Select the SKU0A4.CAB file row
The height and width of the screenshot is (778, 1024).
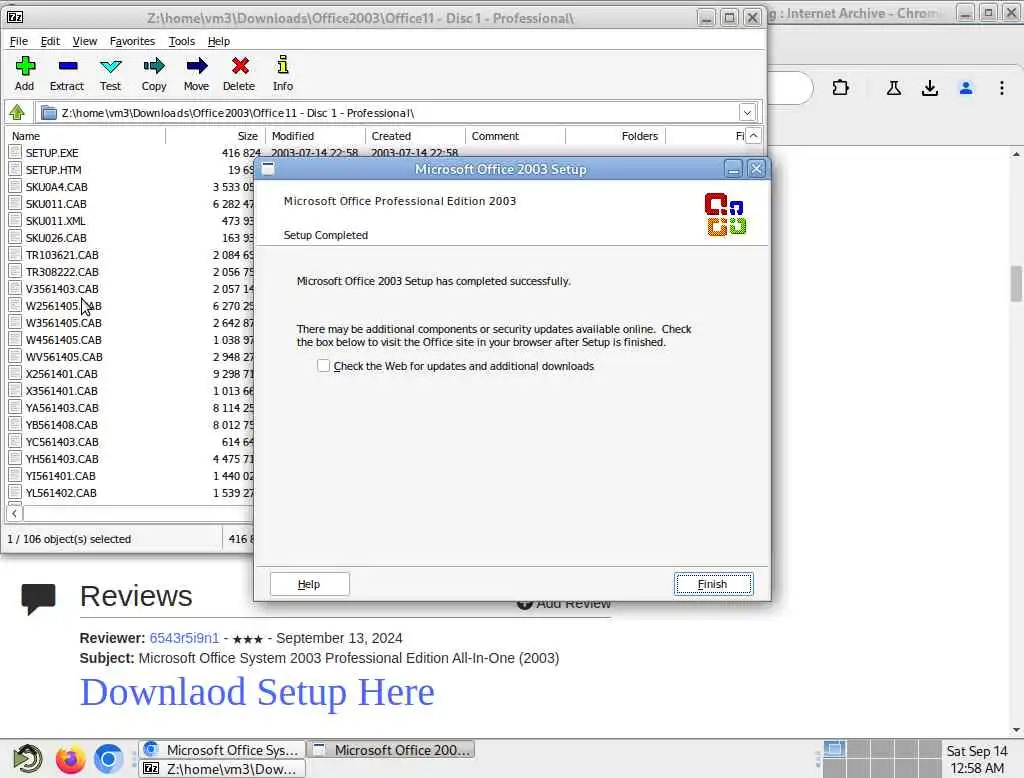131,187
